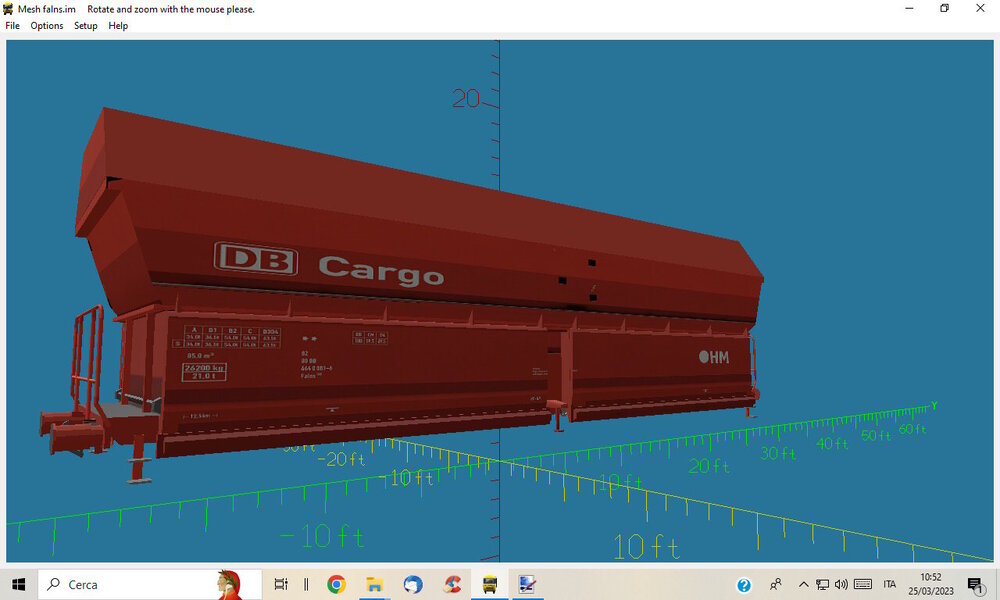Click the Dante search highlight picture
1000x600 pixels.
(x=230, y=584)
